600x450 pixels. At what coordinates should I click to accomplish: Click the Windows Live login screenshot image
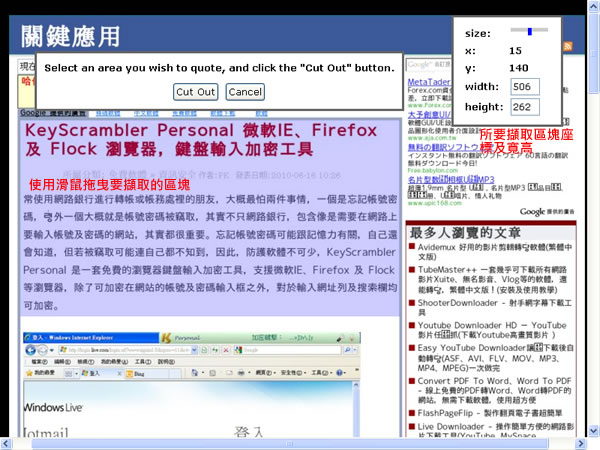point(191,385)
